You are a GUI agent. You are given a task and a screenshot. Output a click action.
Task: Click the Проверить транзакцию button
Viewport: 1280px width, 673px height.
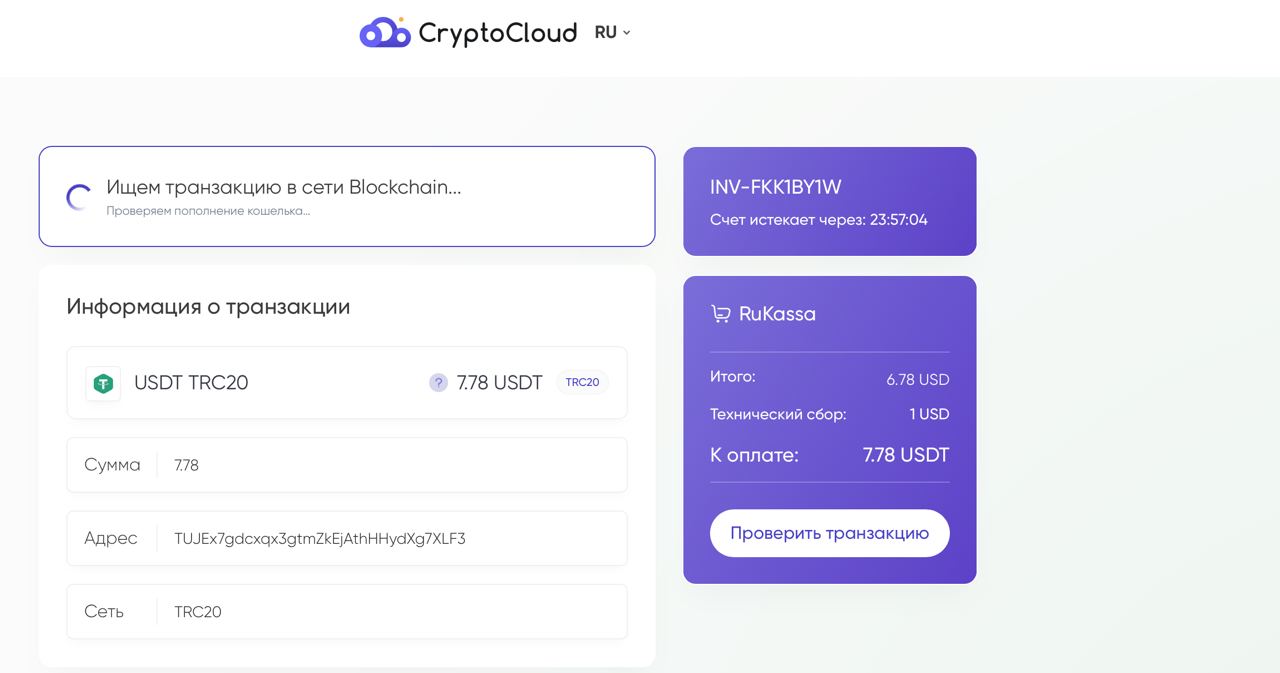[830, 533]
